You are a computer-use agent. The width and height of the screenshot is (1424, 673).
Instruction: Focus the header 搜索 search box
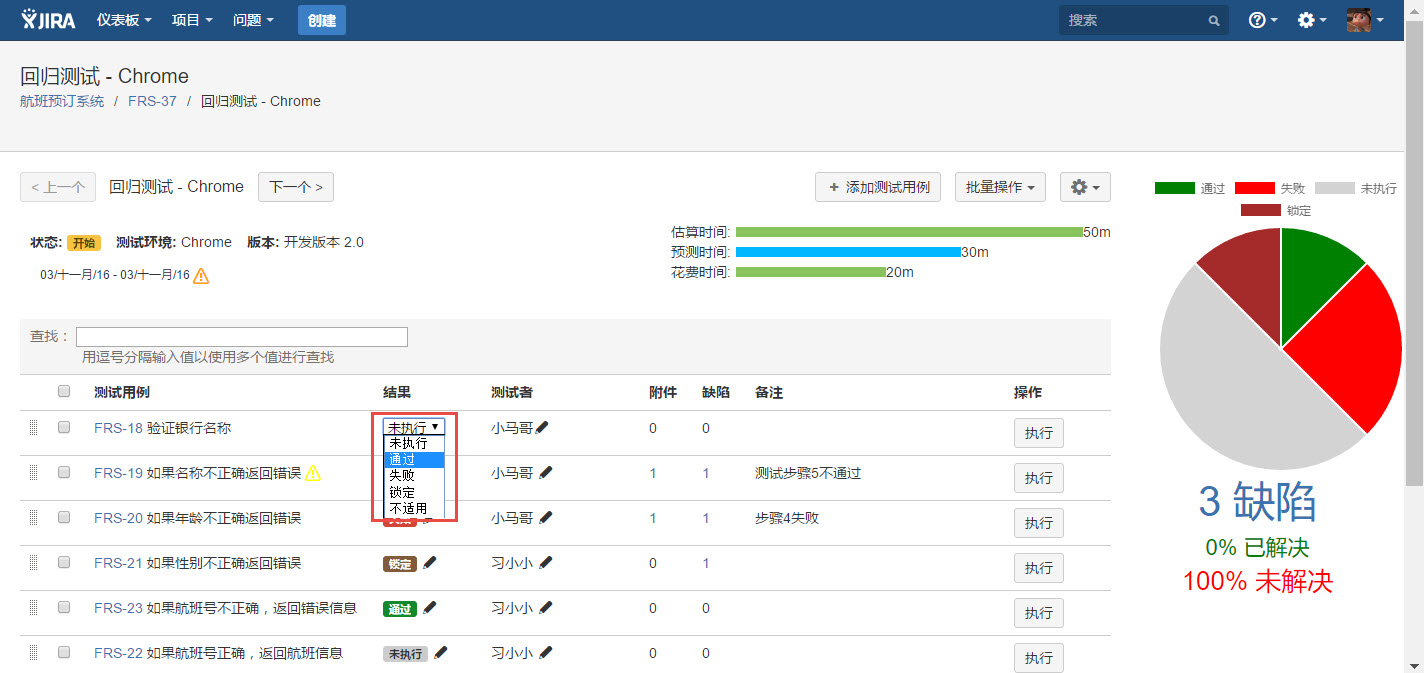(1143, 20)
